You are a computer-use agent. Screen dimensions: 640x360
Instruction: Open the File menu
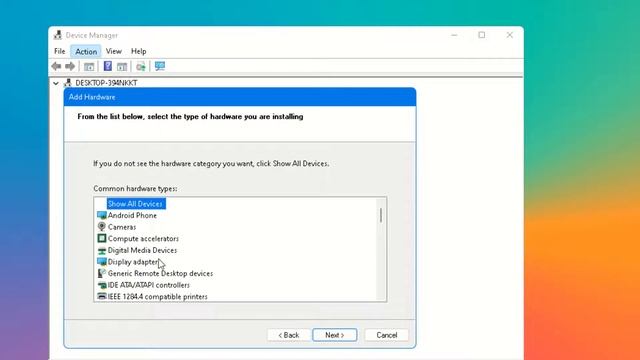[x=60, y=51]
